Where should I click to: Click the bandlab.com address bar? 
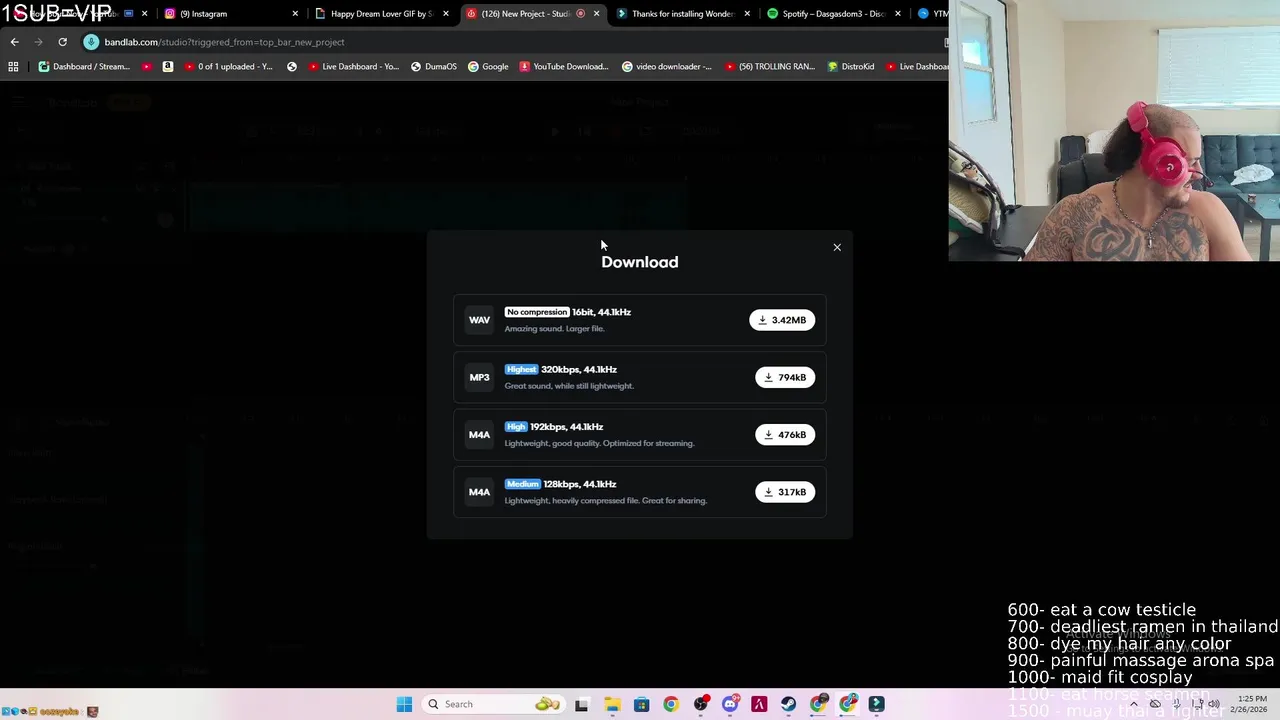(x=510, y=42)
